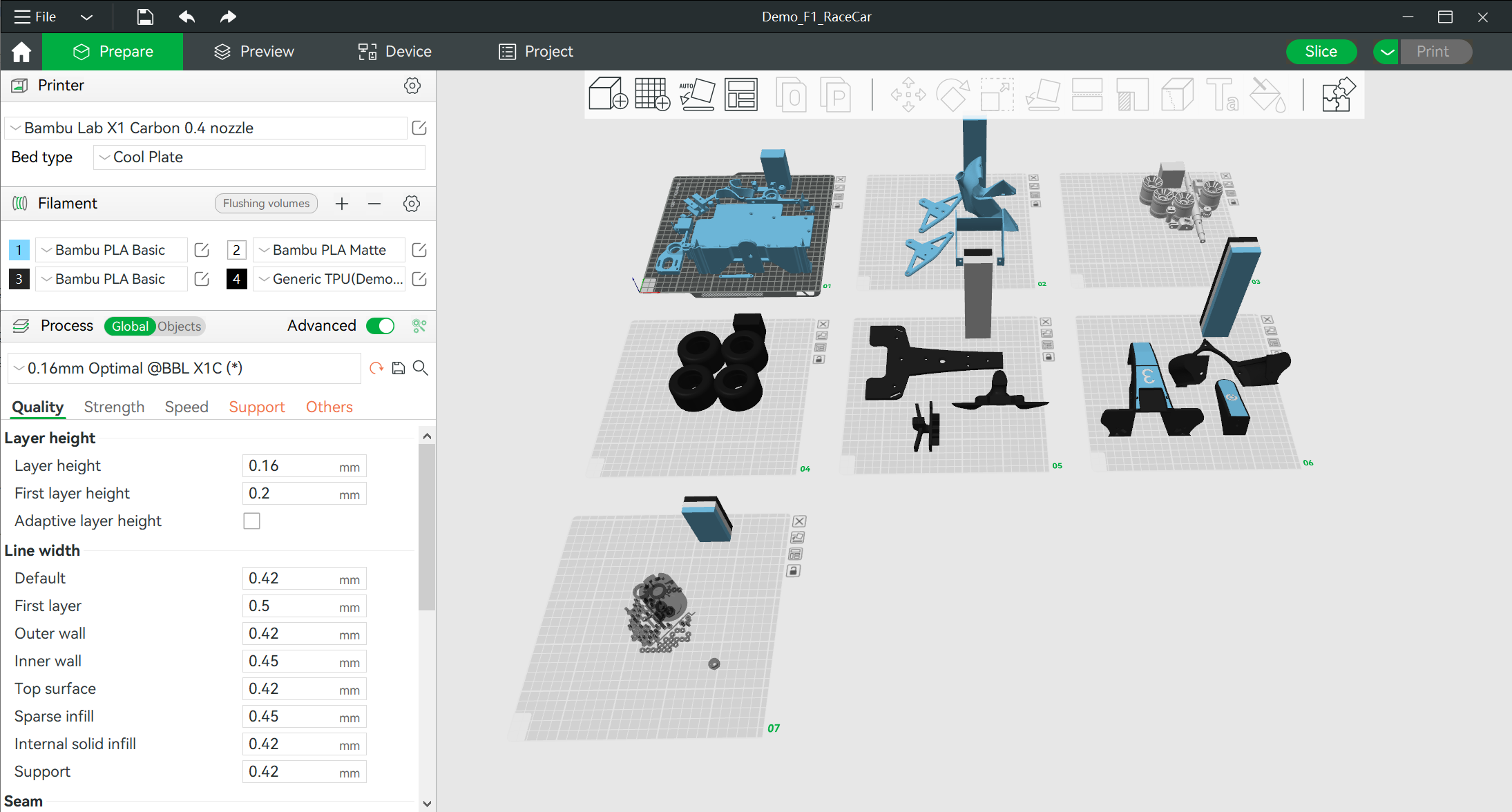Select the orient objects tool icon
The image size is (1512, 812).
(x=696, y=94)
